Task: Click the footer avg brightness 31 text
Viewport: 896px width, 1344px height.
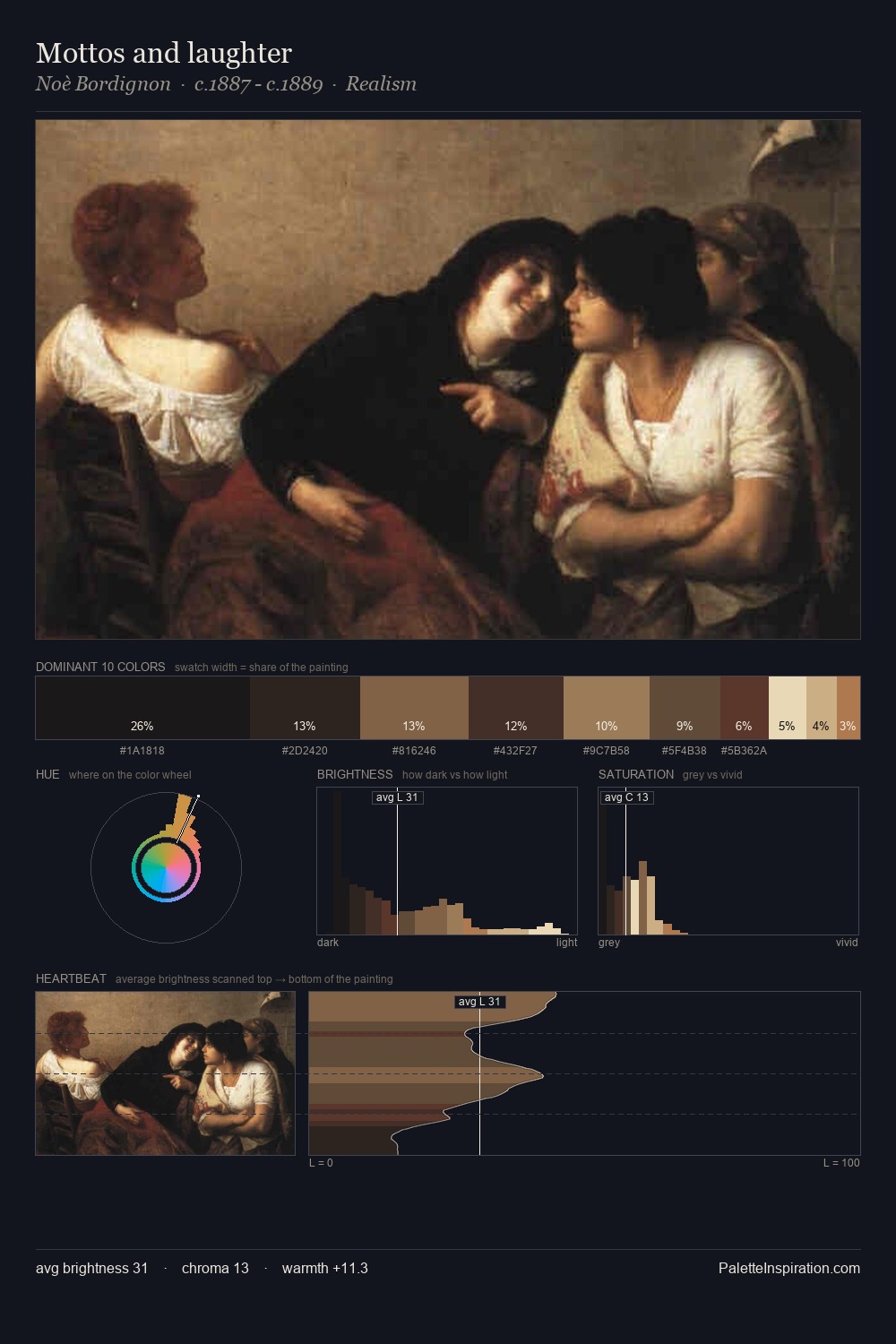Action: (x=91, y=1268)
